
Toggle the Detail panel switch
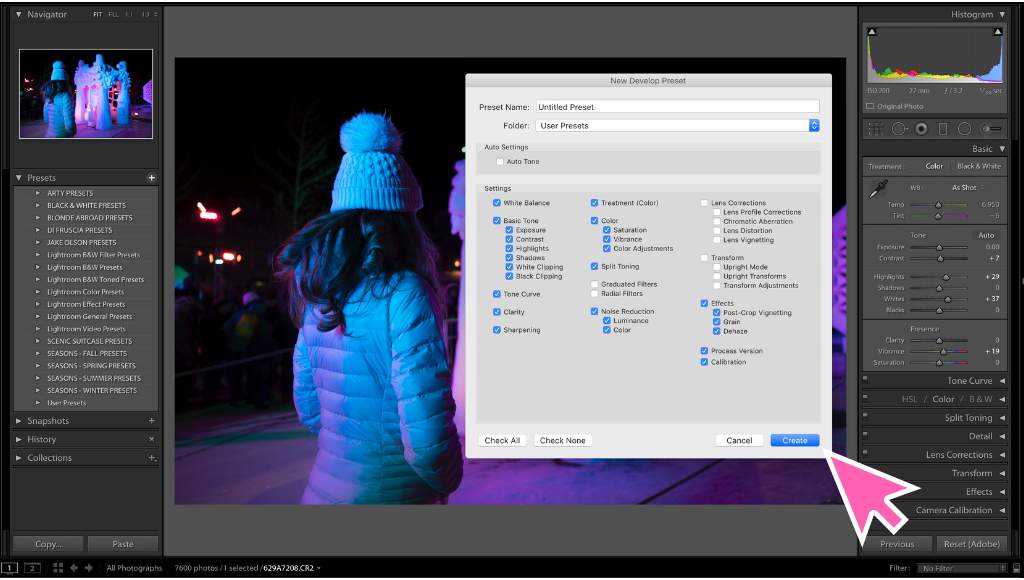tap(865, 434)
